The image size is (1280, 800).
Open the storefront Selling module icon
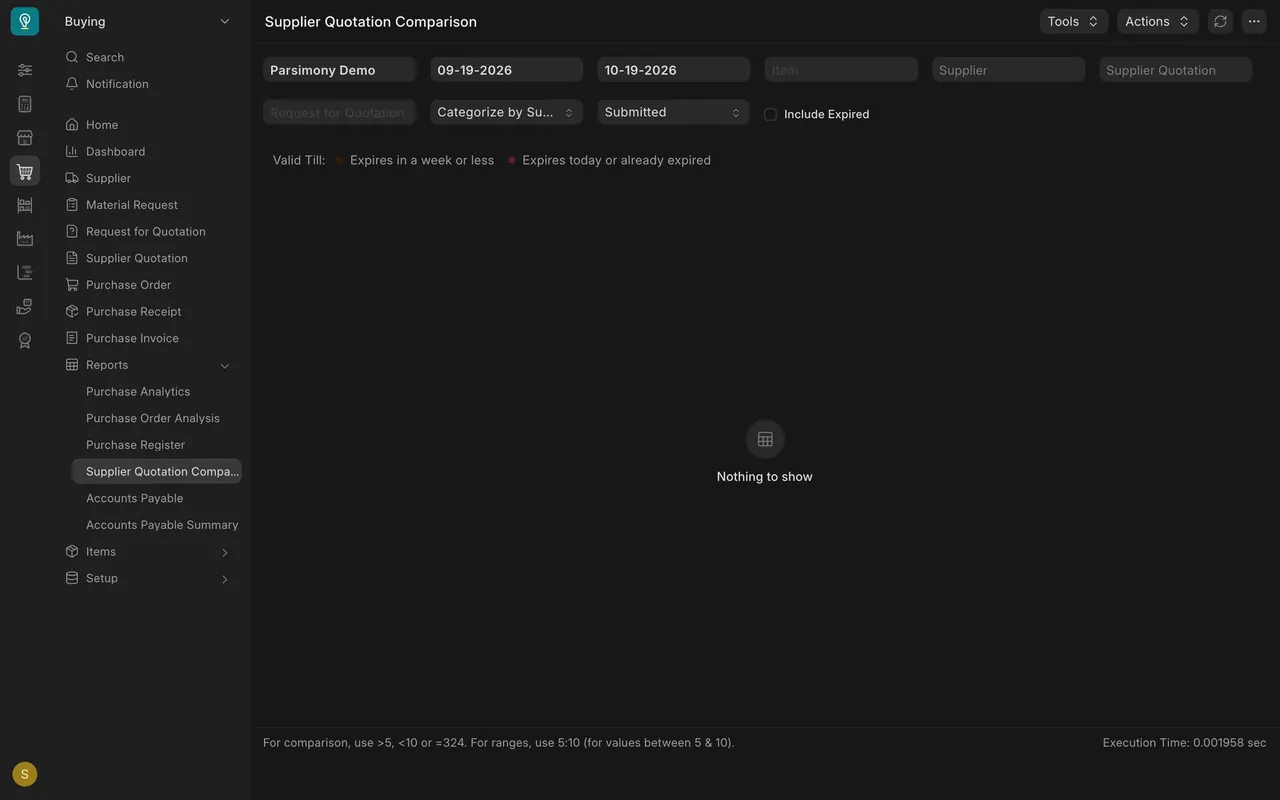(25, 138)
